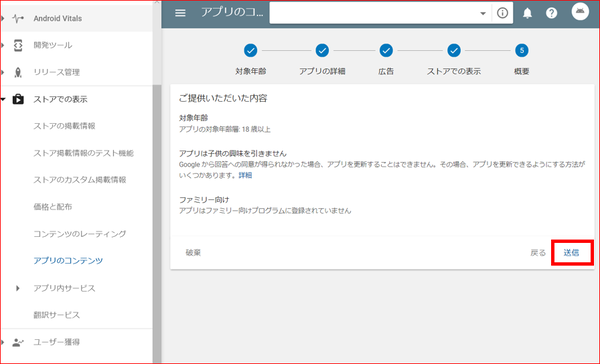Screen dimensions: 600x364
Task: Open the 詳細 link
Action: [245, 175]
